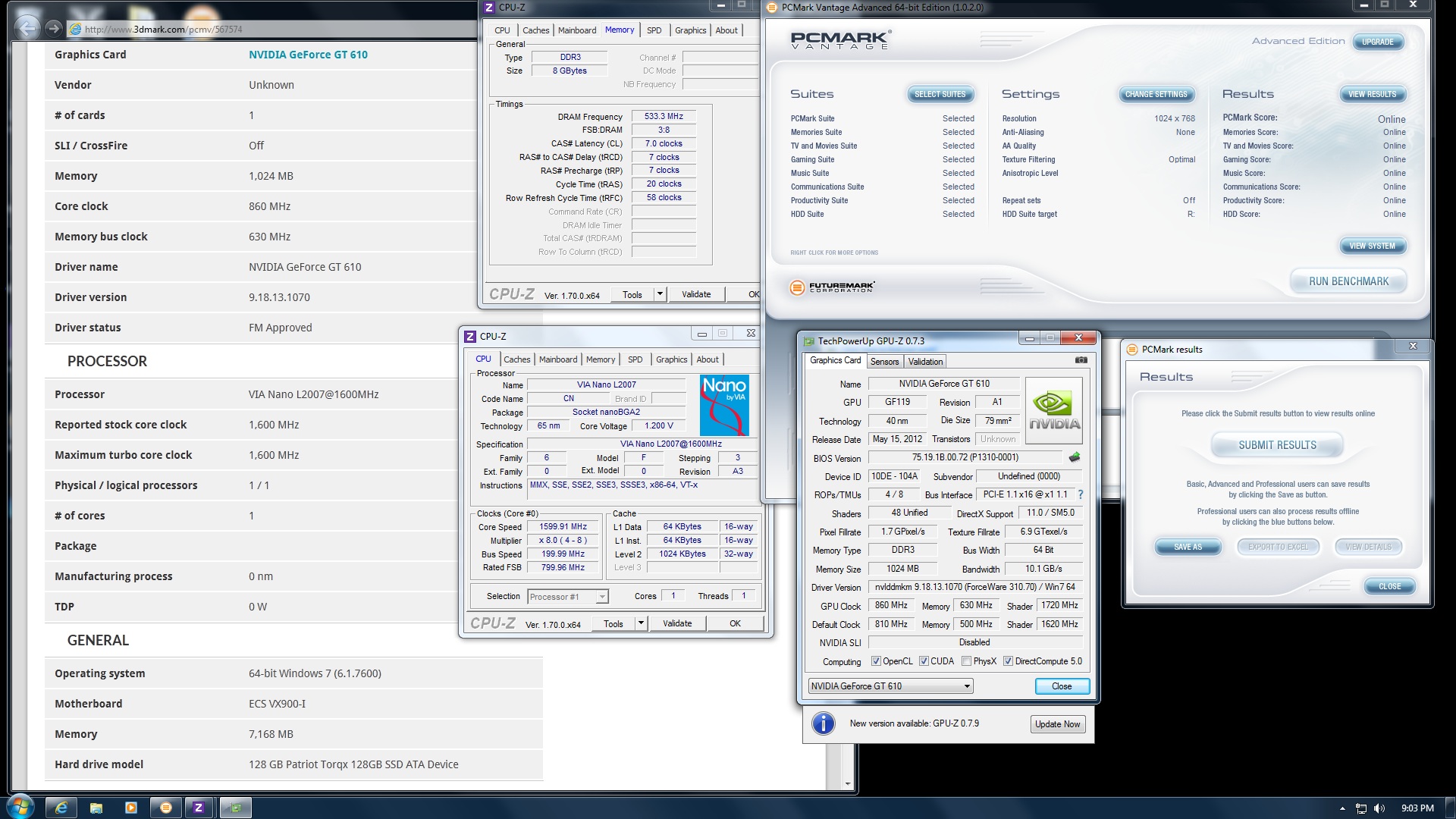
Task: Open Caches tab in lower CPU-Z window
Action: (x=516, y=359)
